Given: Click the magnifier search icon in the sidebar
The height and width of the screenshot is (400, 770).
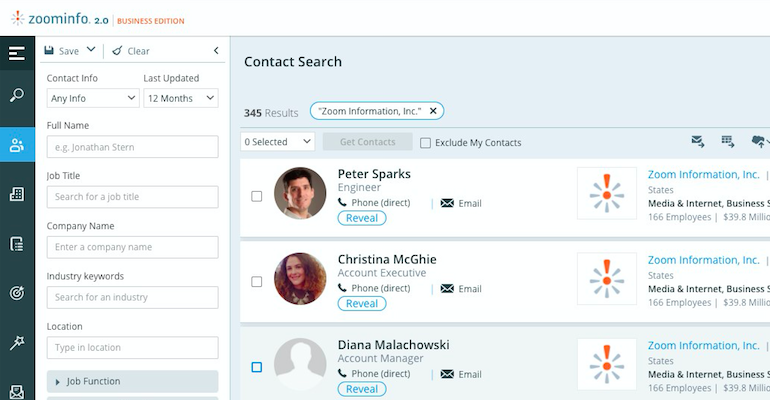Looking at the screenshot, I should click(17, 96).
